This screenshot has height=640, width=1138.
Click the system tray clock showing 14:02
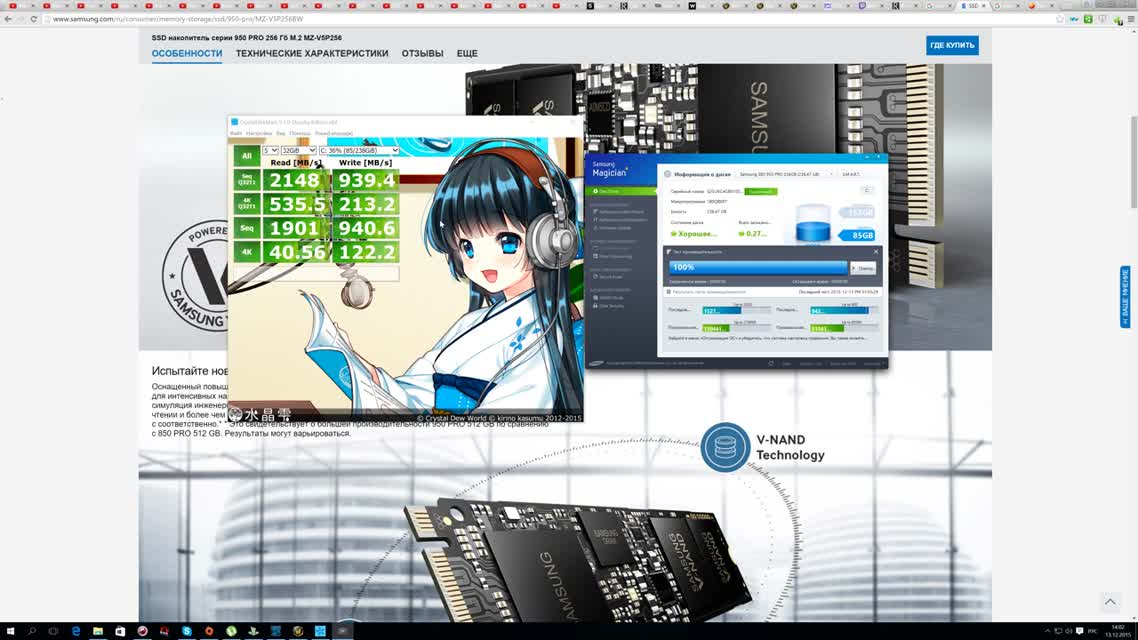point(1118,631)
